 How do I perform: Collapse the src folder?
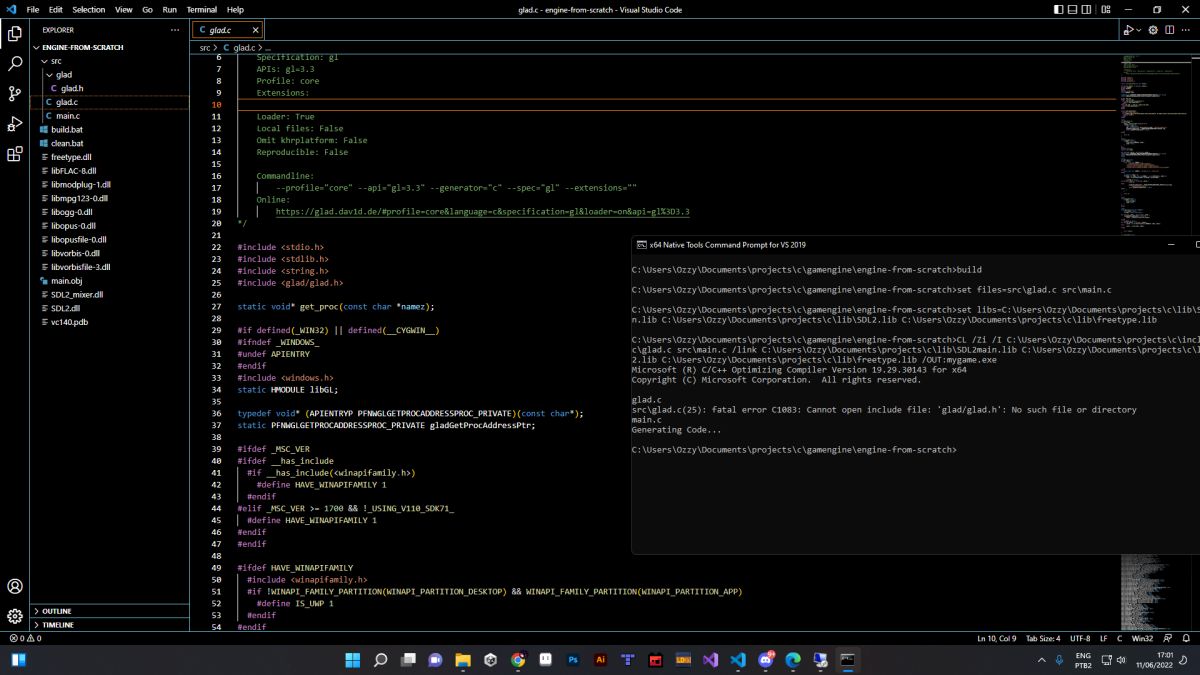110,61
